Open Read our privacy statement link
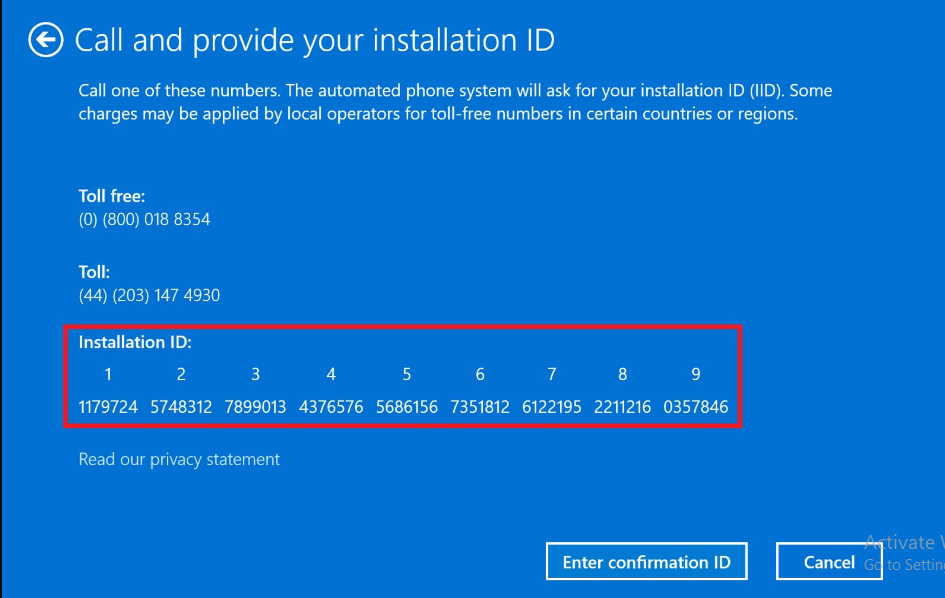 click(179, 459)
